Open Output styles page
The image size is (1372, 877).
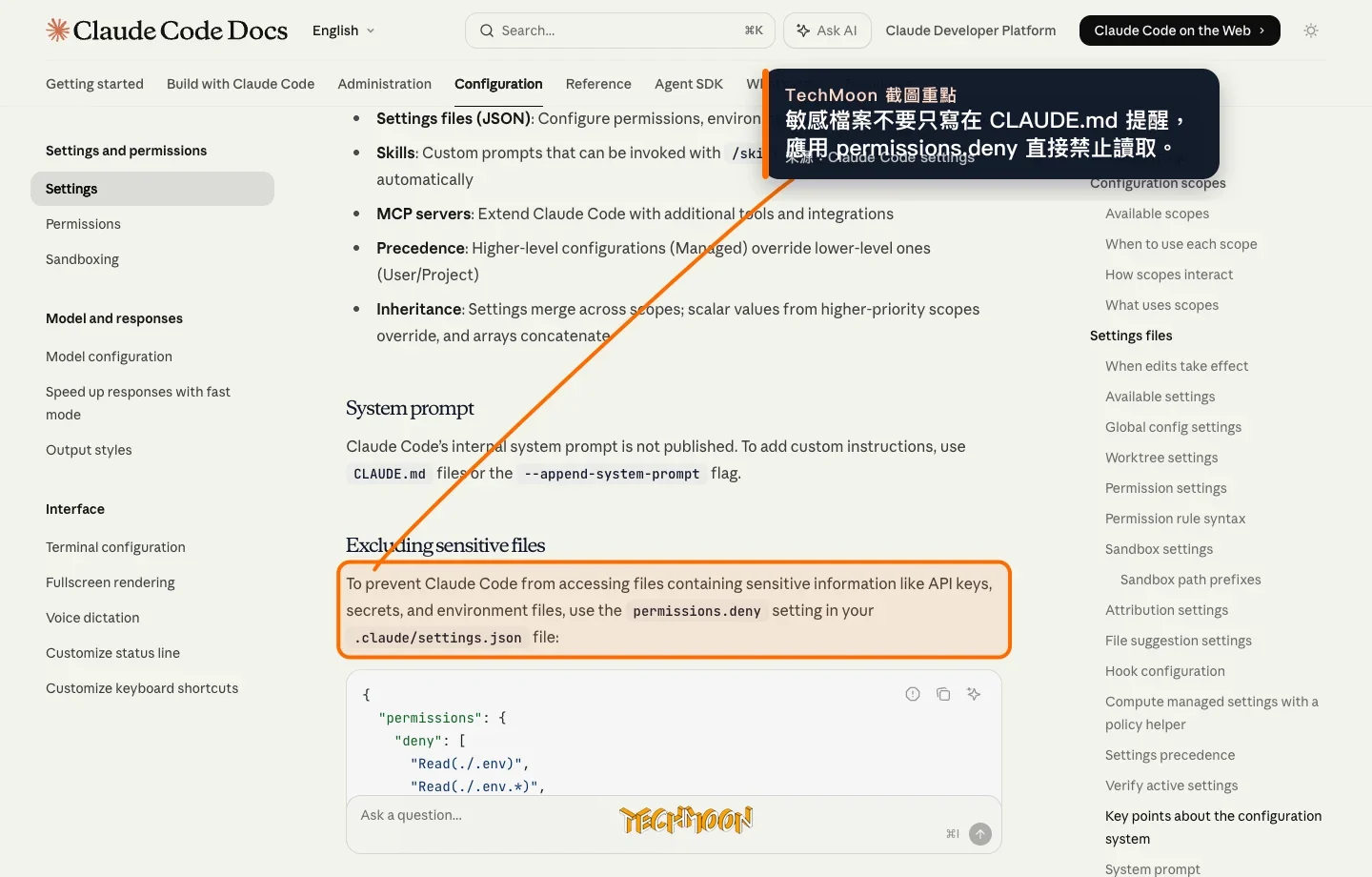tap(89, 450)
